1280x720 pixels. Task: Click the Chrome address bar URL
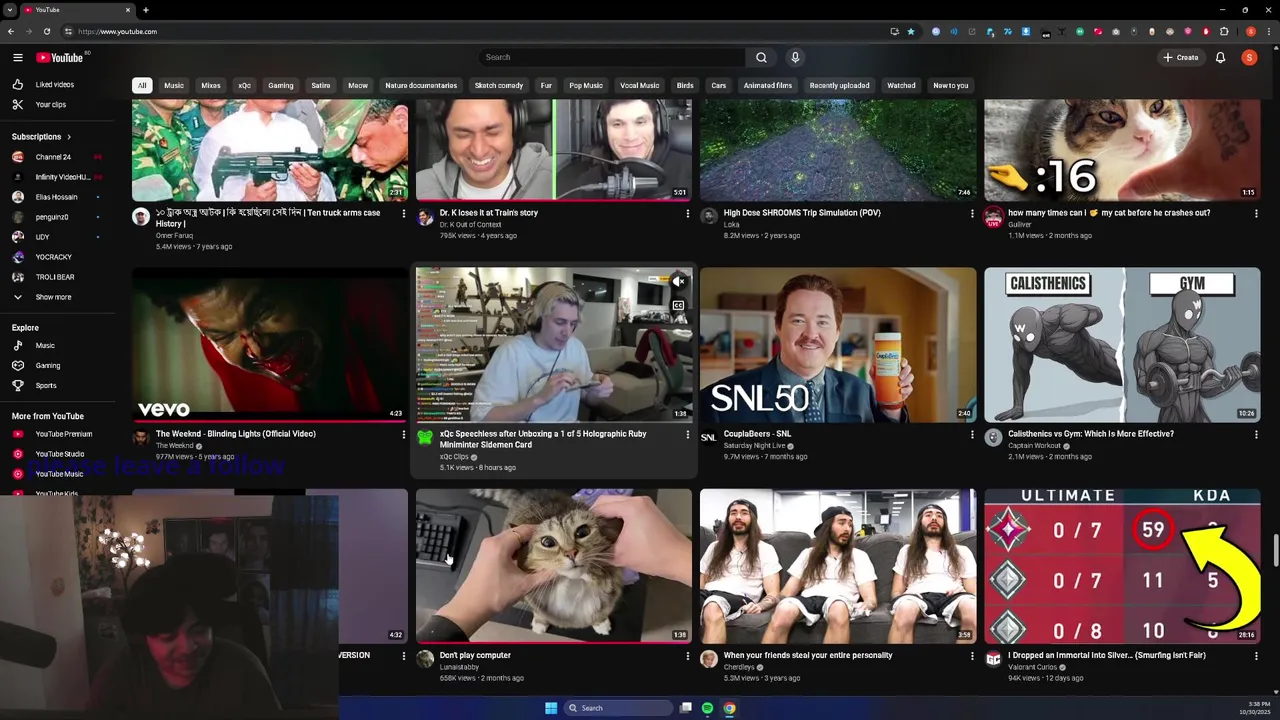tap(118, 31)
